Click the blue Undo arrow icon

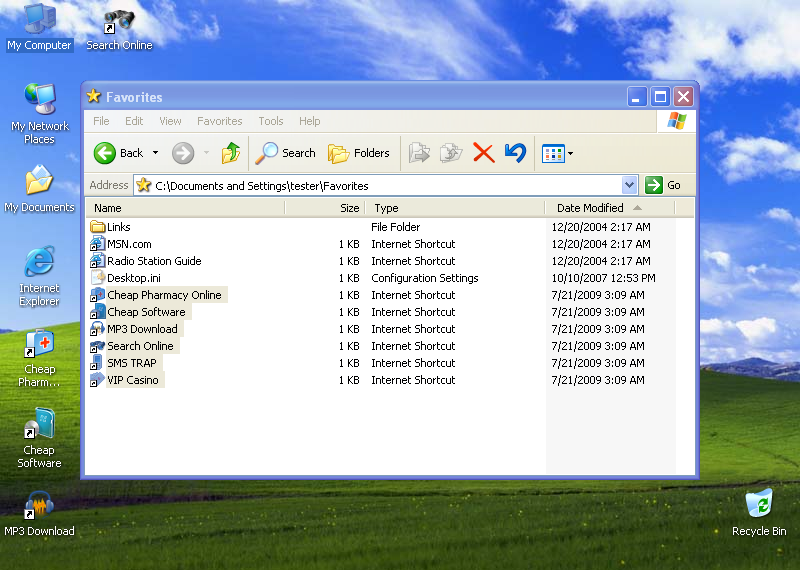click(x=515, y=153)
